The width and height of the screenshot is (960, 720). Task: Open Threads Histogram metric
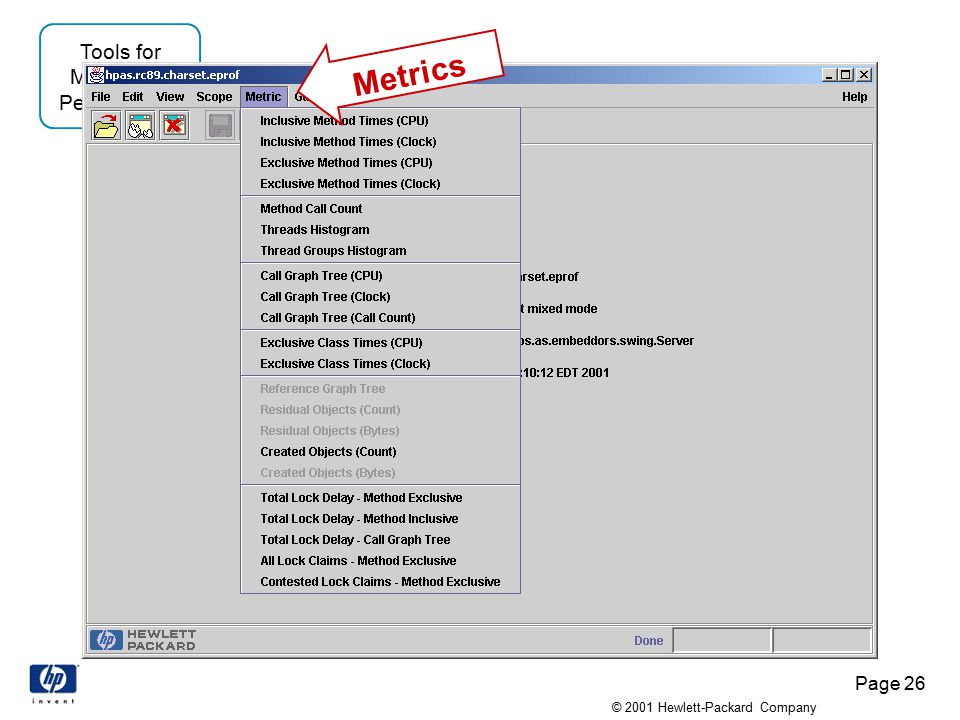pos(380,230)
